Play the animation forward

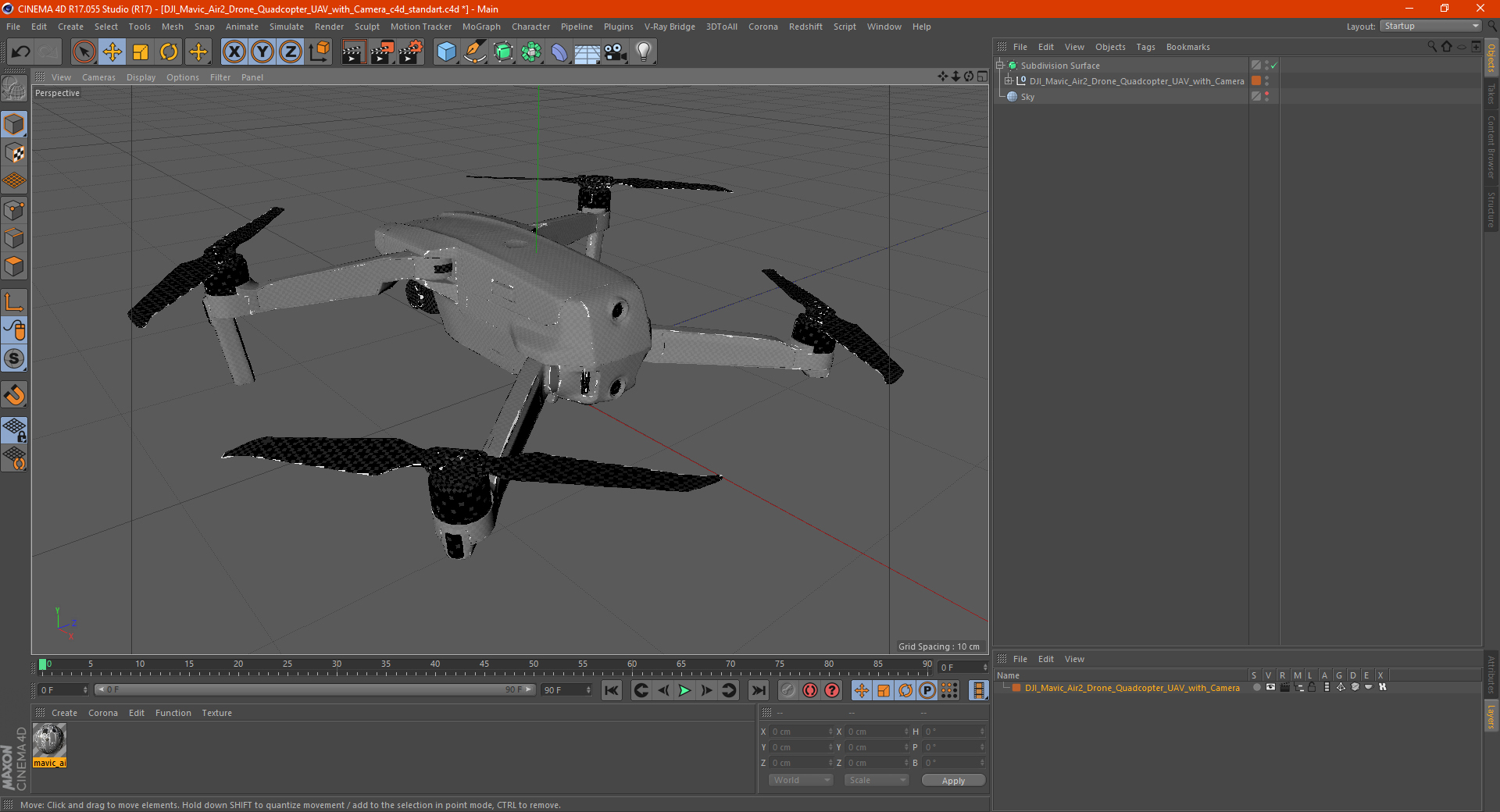click(x=684, y=690)
